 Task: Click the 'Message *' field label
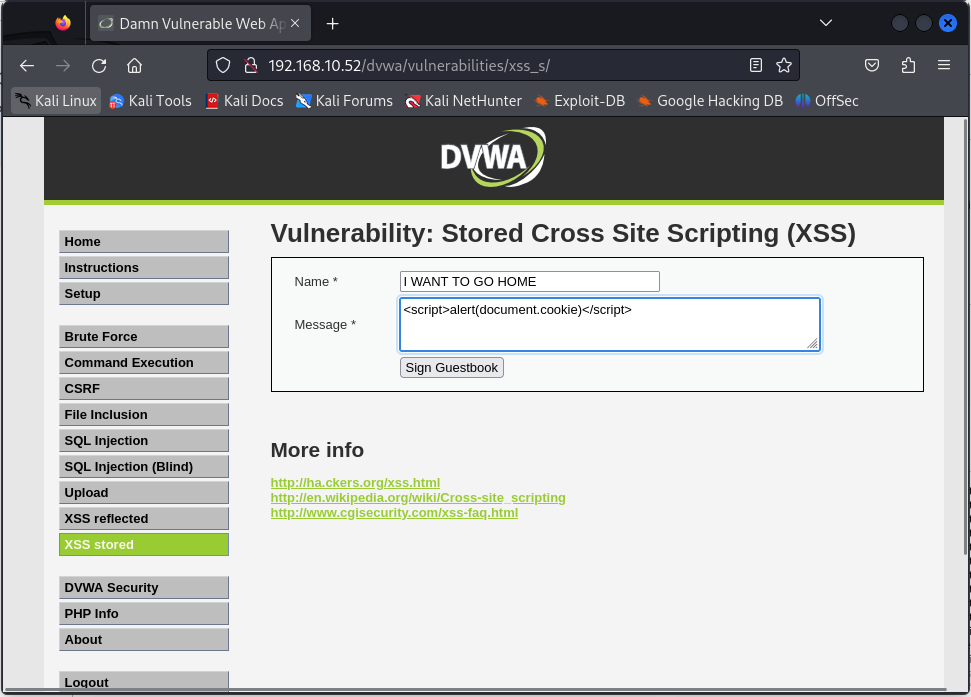325,324
